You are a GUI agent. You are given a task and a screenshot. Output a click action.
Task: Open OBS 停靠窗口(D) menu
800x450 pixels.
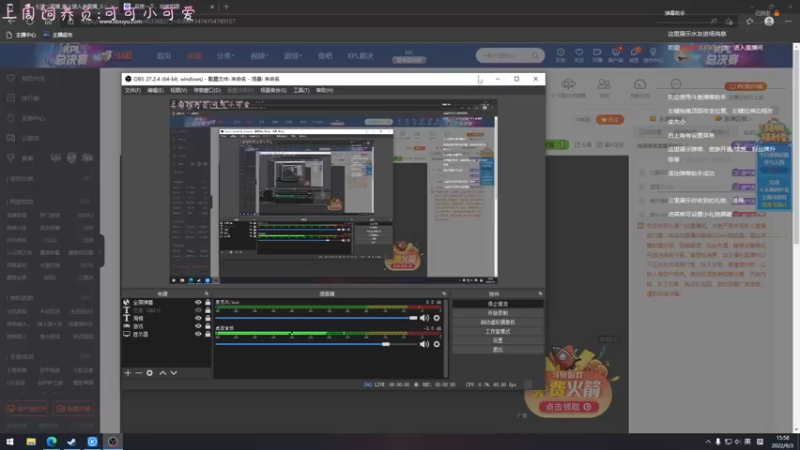pyautogui.click(x=207, y=90)
